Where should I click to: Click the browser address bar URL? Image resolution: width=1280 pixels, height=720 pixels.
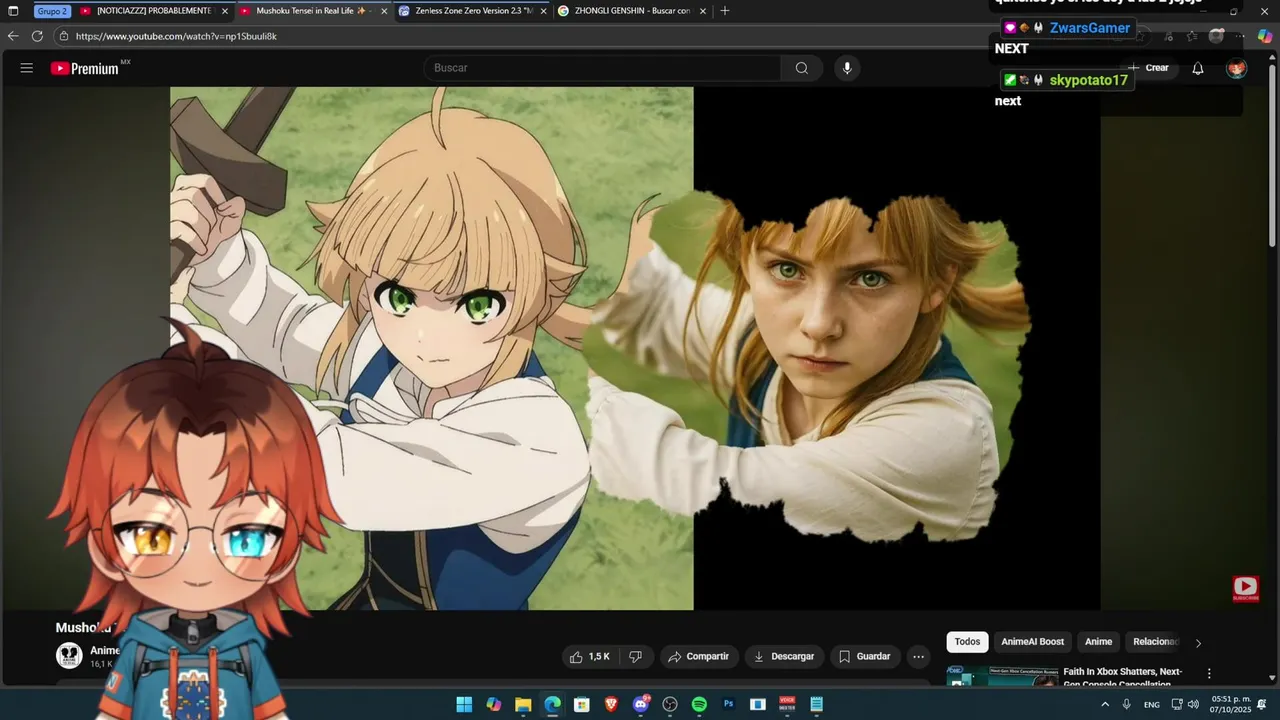[176, 36]
